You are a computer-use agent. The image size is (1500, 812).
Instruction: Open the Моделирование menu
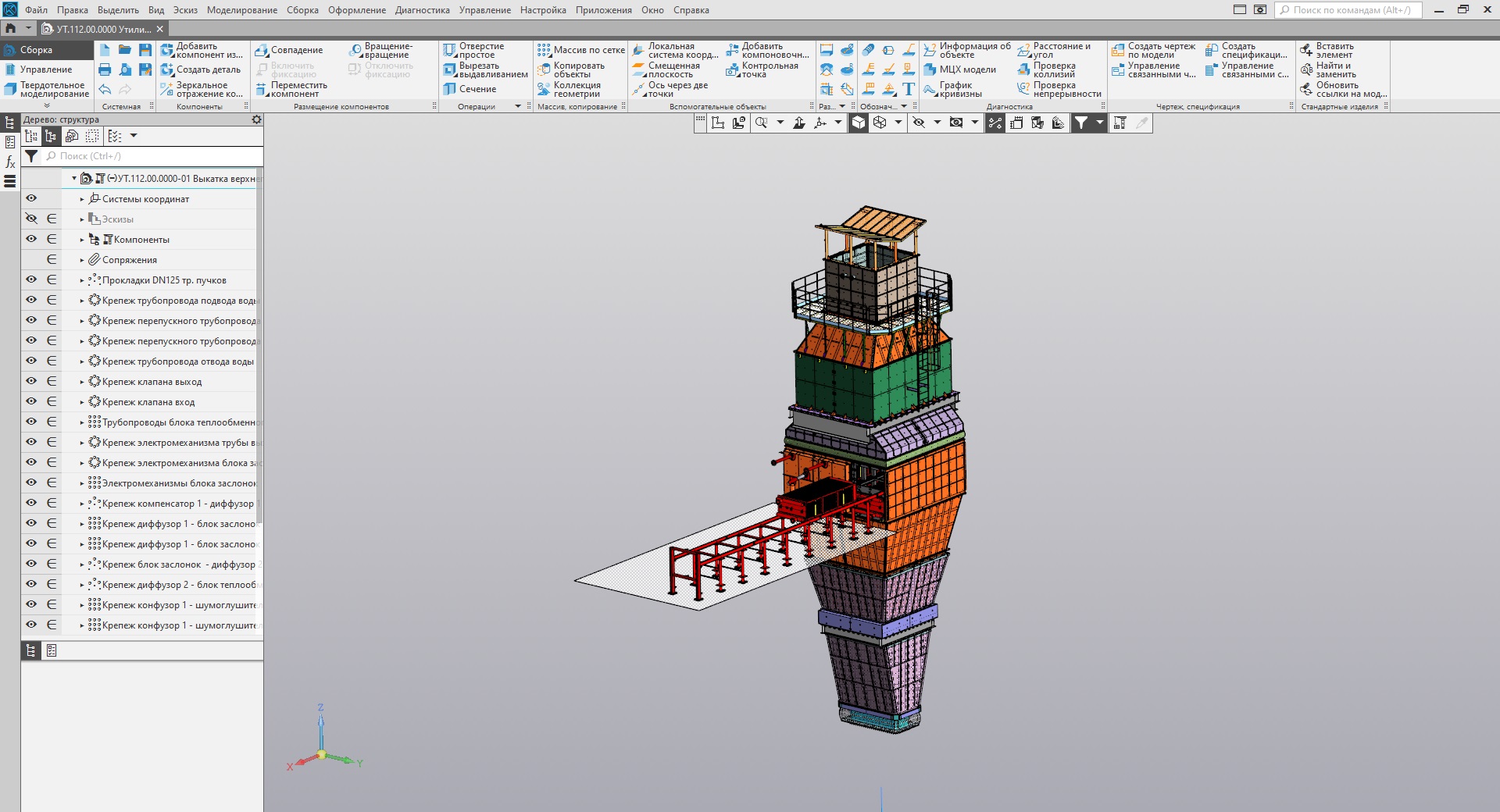241,10
